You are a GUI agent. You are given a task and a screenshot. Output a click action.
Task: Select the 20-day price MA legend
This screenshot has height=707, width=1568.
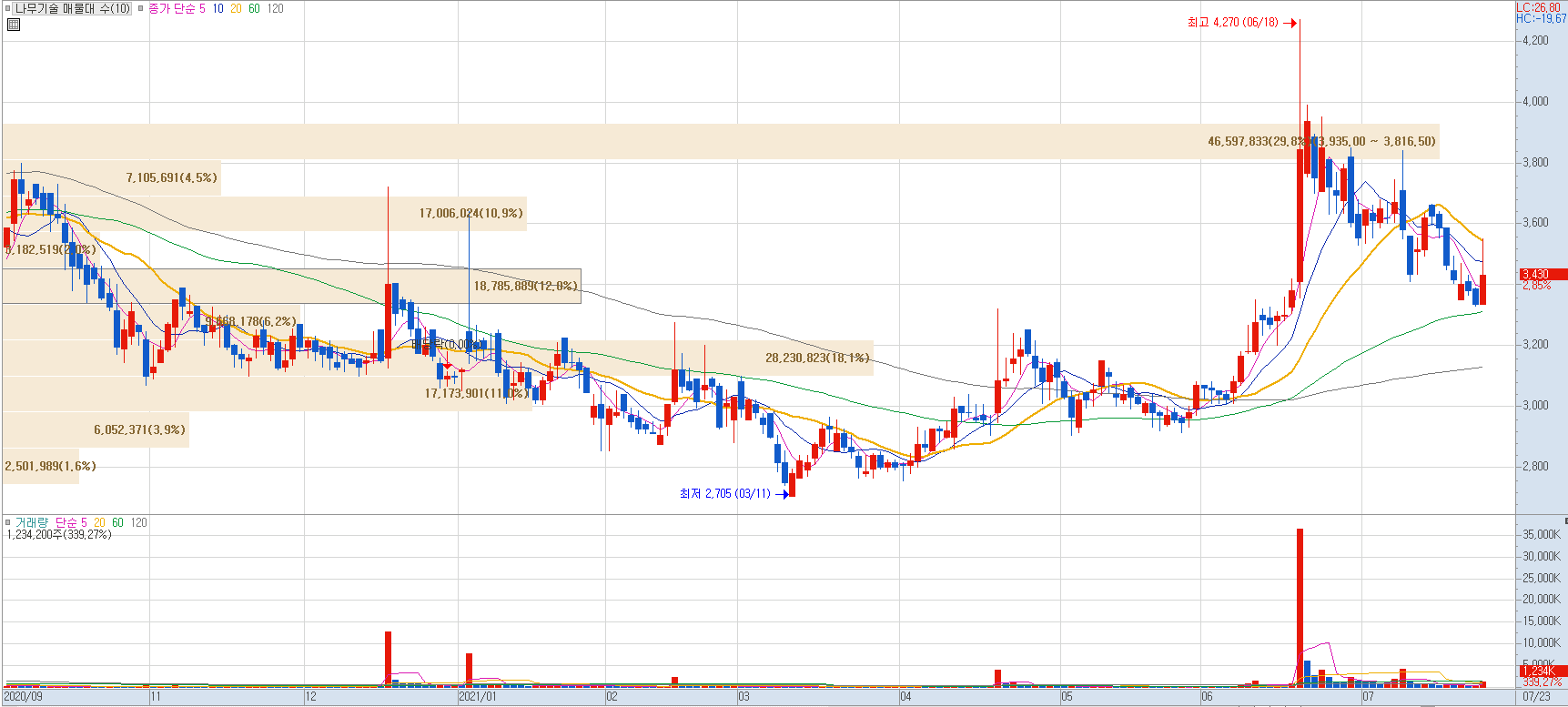[236, 8]
